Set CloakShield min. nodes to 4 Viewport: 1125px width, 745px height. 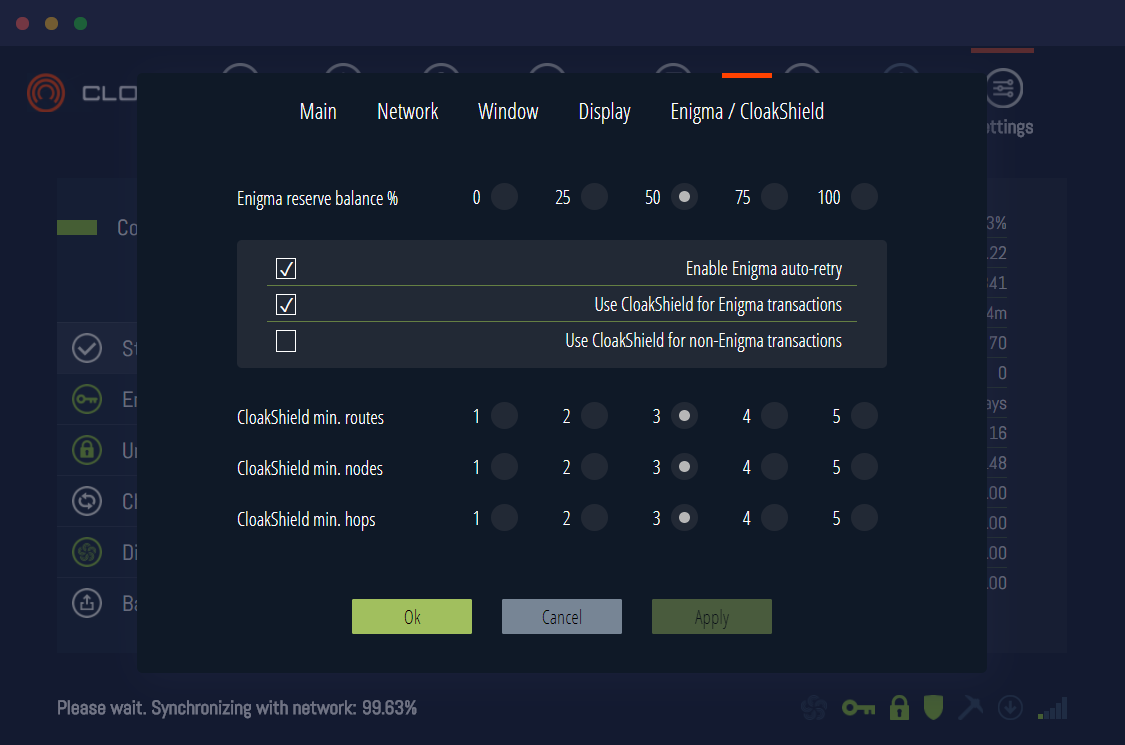pos(774,467)
